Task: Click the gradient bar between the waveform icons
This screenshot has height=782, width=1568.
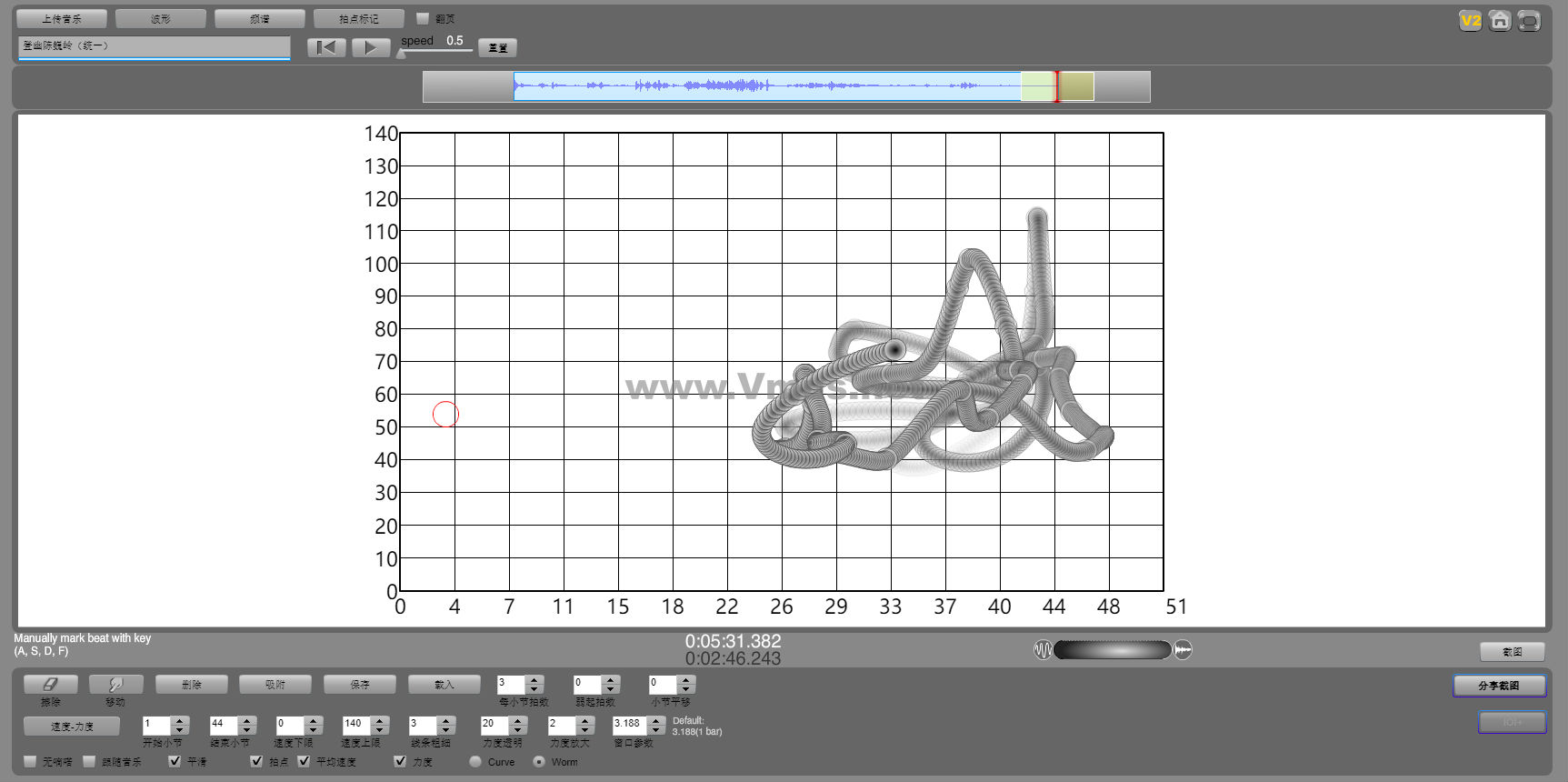Action: [x=1113, y=650]
